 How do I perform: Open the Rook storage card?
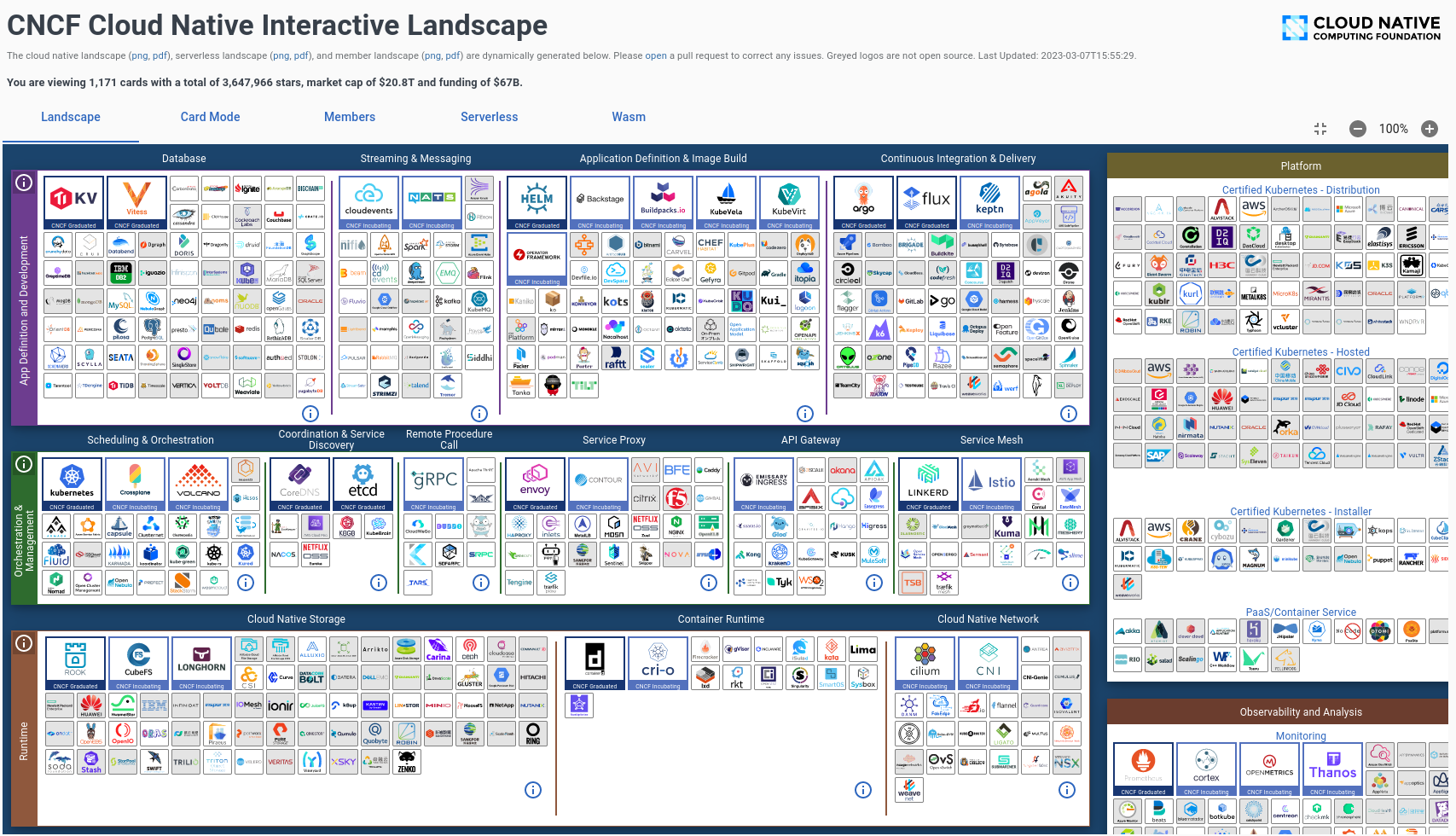tap(76, 664)
